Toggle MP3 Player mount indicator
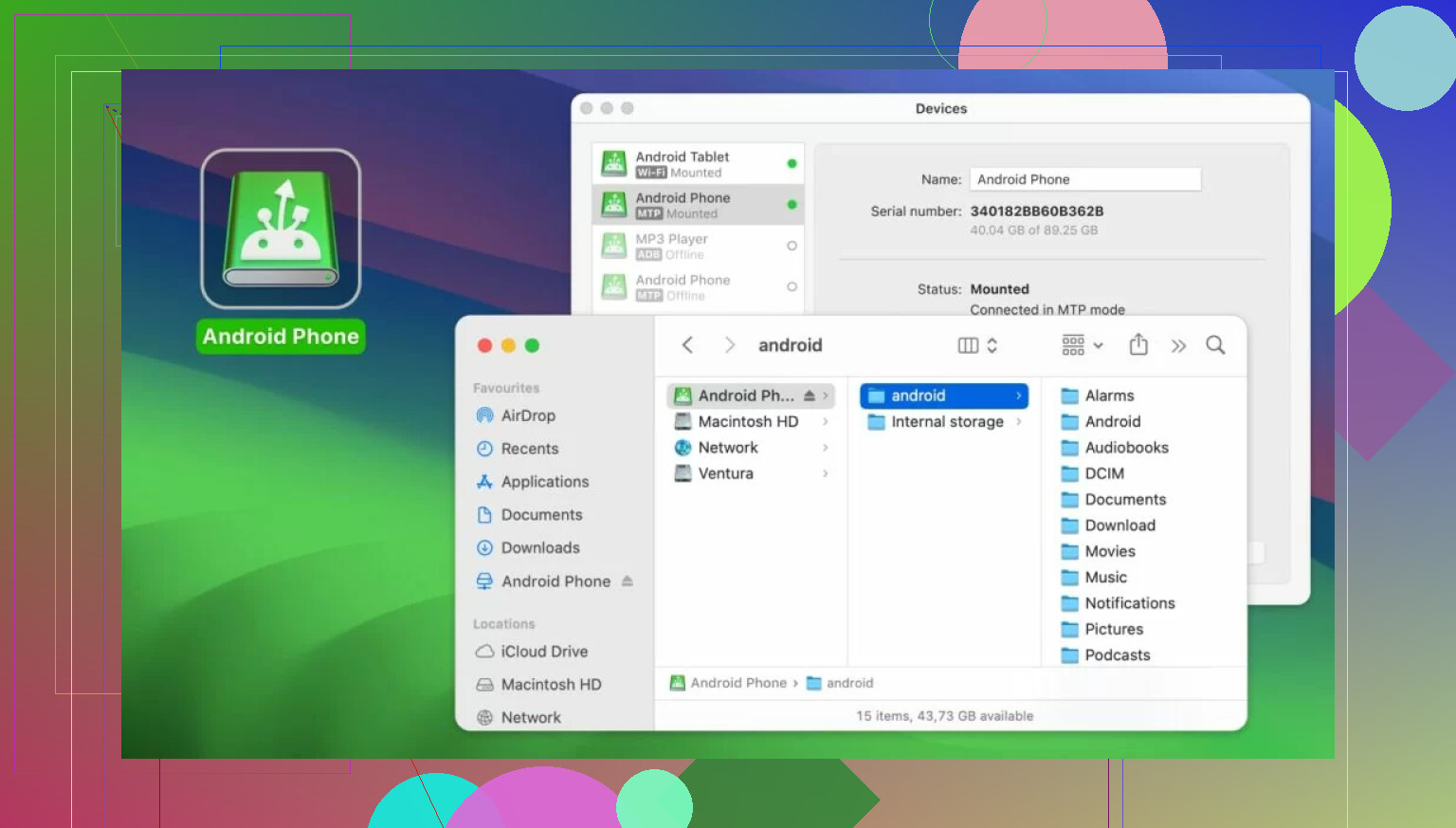Image resolution: width=1456 pixels, height=828 pixels. point(792,246)
